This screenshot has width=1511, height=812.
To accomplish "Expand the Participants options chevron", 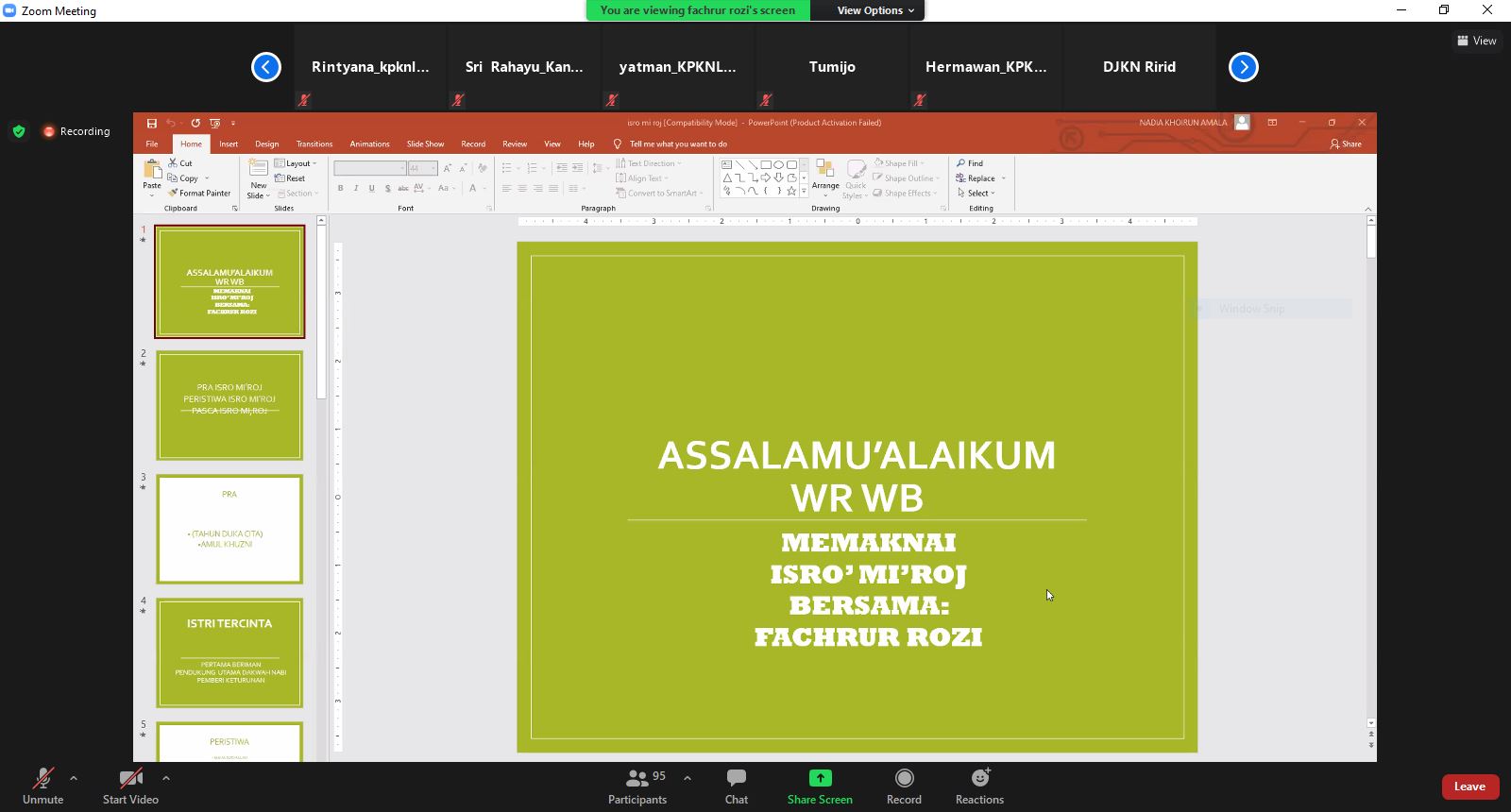I will pos(688,778).
